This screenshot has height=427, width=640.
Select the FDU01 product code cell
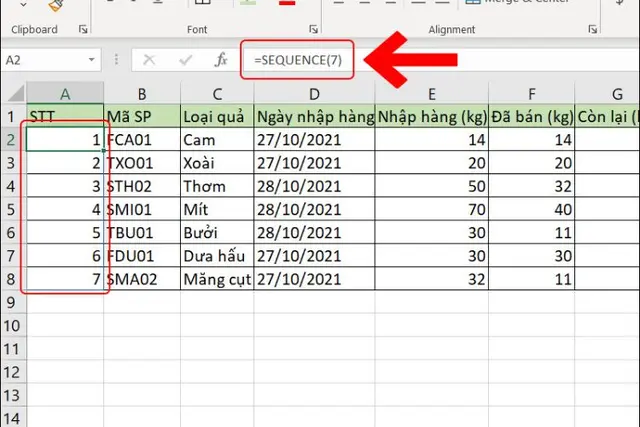[x=142, y=256]
